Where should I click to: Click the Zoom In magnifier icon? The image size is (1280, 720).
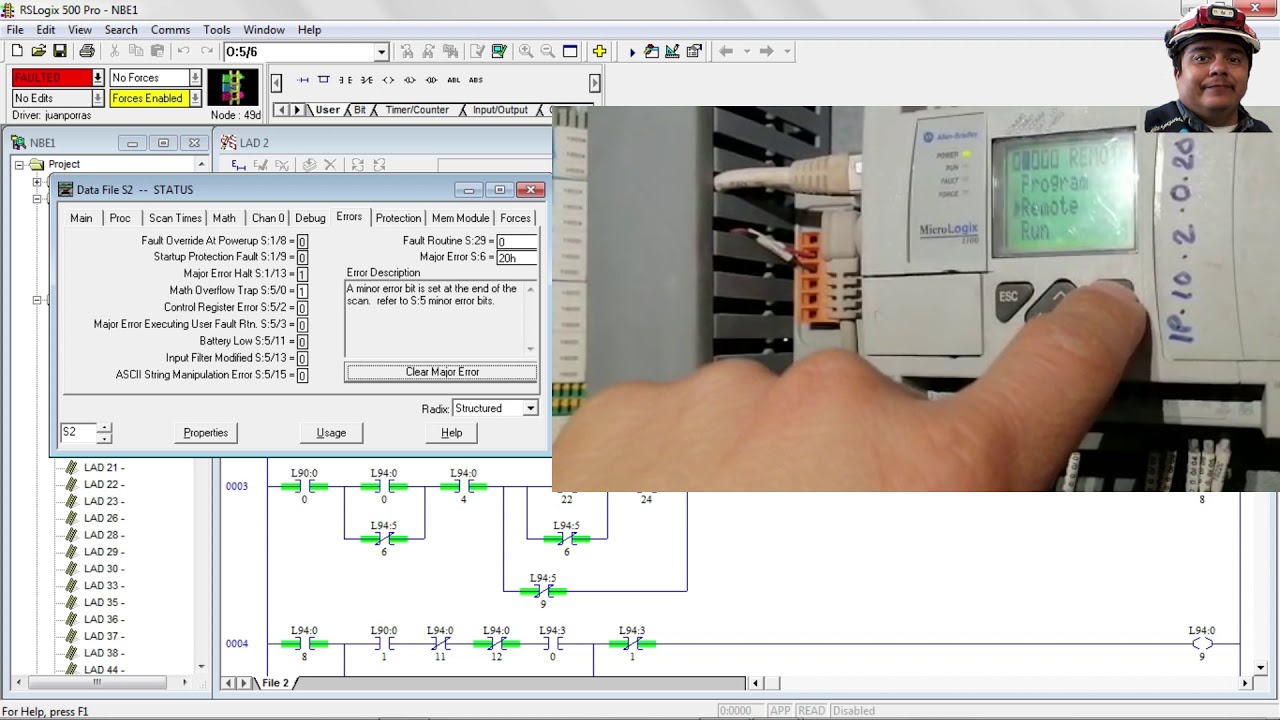click(526, 51)
